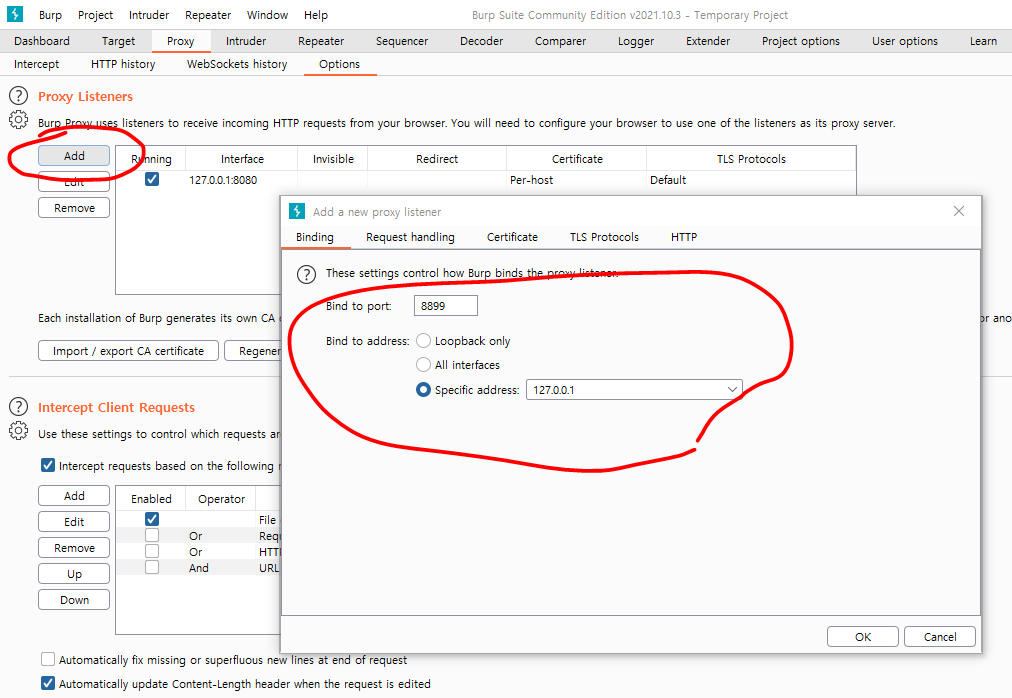Select Loopback only radio button
The width and height of the screenshot is (1012, 698).
423,341
